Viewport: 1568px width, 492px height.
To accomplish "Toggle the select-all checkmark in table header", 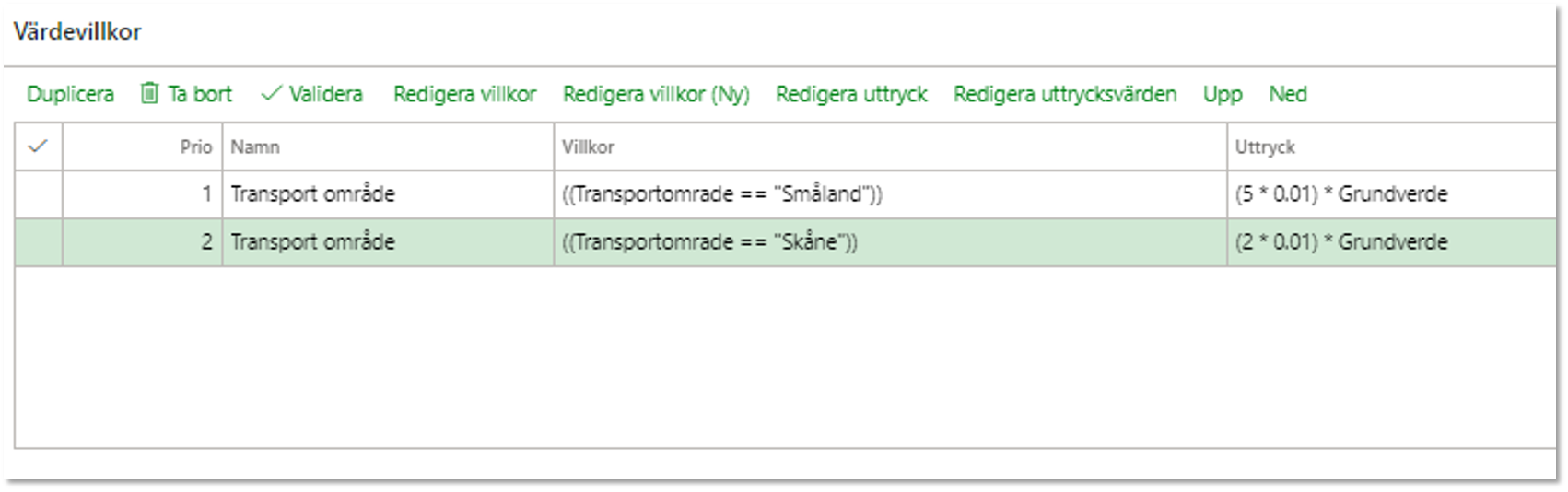I will click(38, 146).
